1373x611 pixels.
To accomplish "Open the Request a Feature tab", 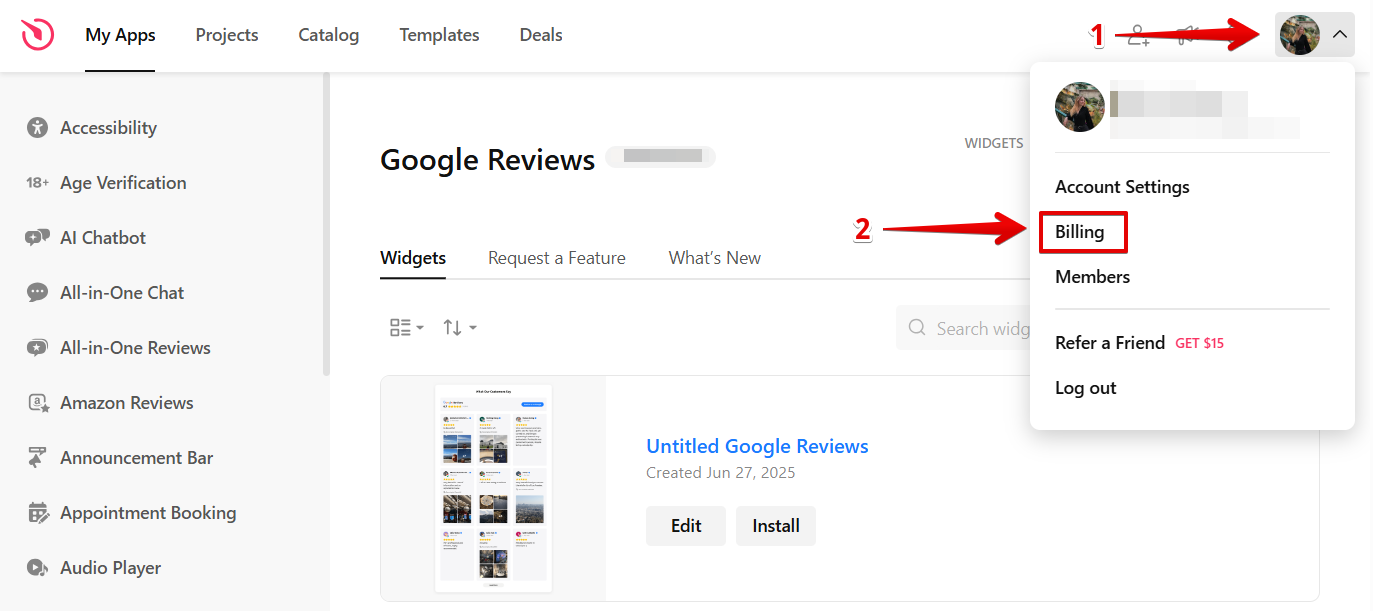I will tap(557, 258).
